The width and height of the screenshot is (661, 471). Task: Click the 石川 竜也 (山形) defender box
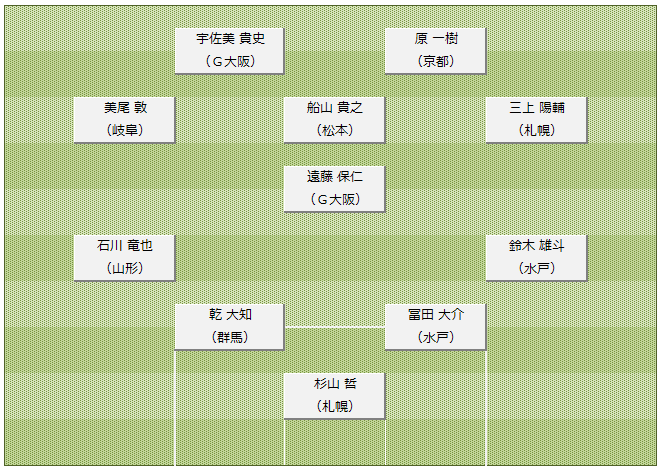coord(124,258)
